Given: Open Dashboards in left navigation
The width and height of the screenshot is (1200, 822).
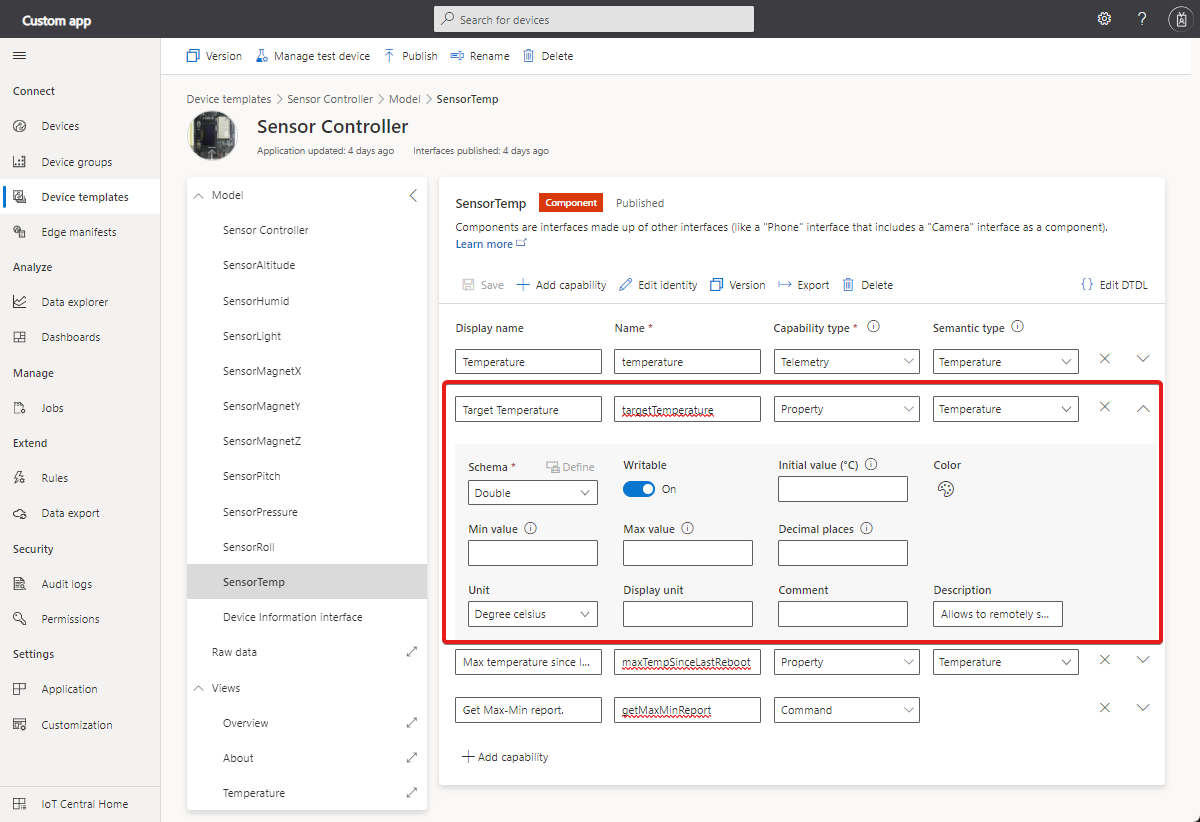Looking at the screenshot, I should (80, 337).
